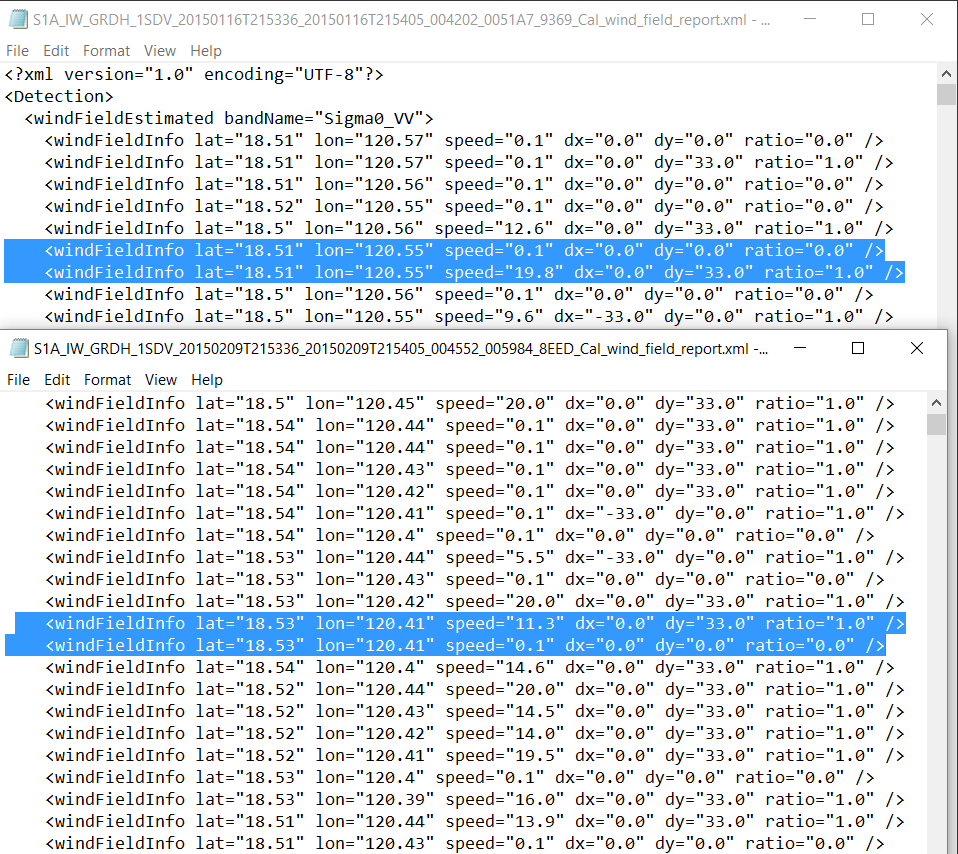Open Help menu in the 20150116 window

pyautogui.click(x=206, y=50)
